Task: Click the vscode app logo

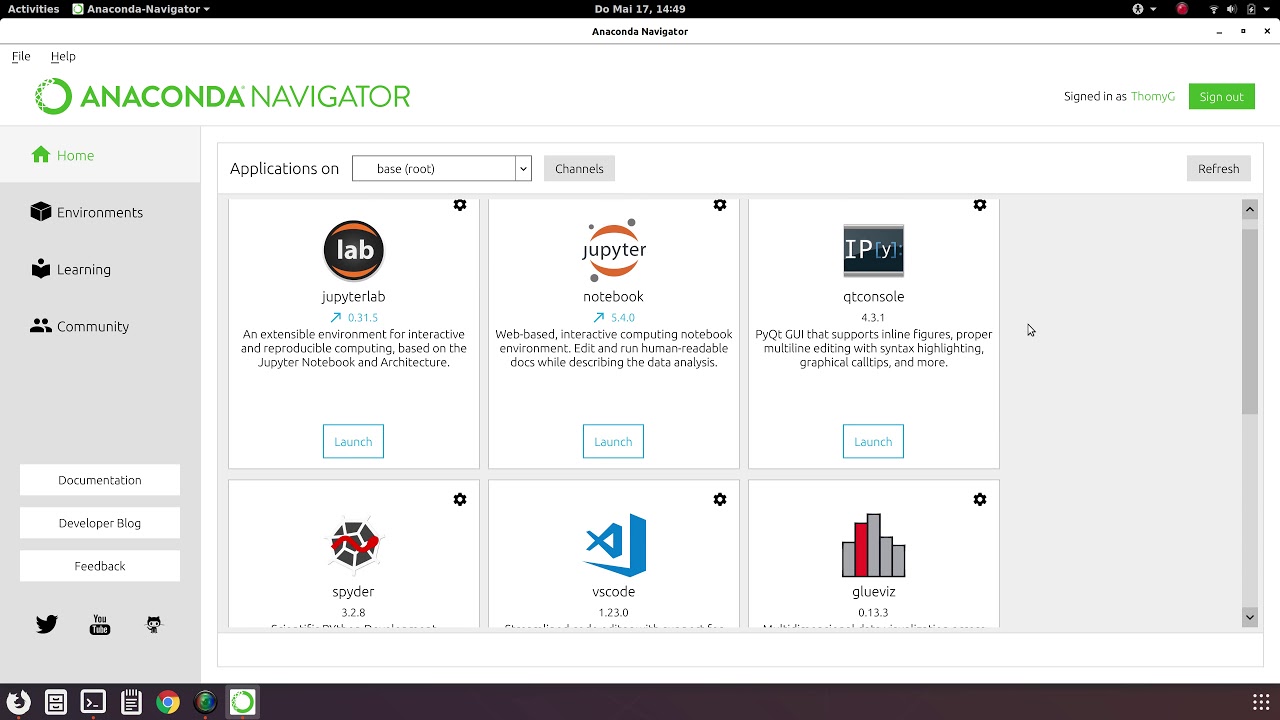Action: pyautogui.click(x=614, y=545)
